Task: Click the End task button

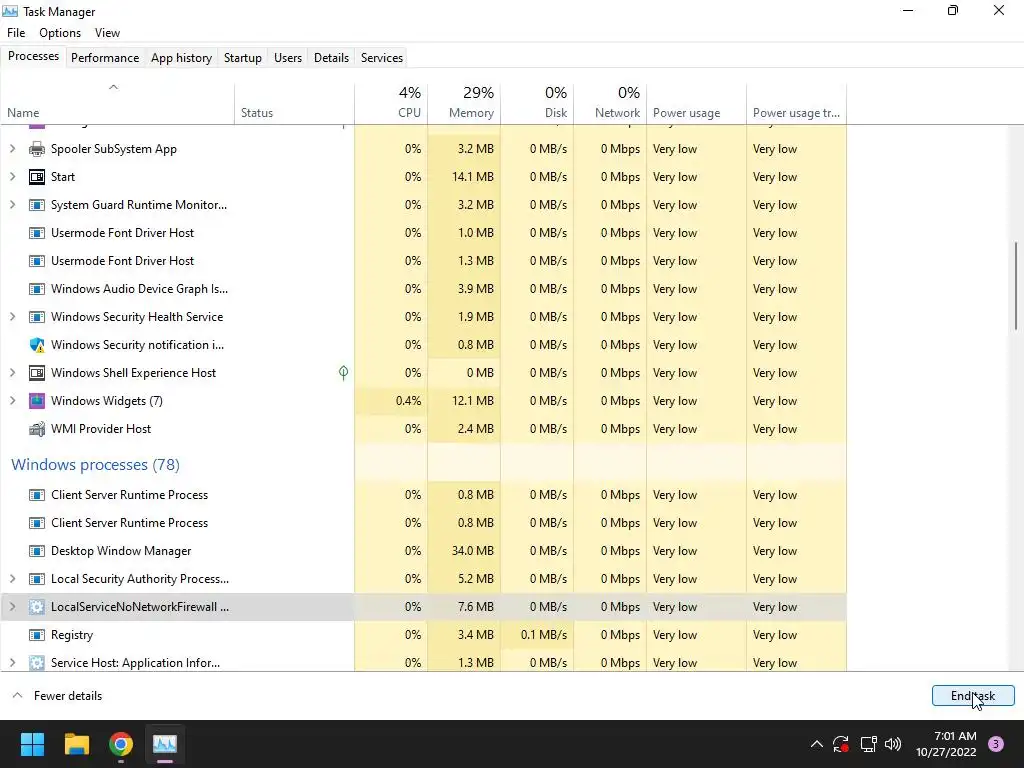Action: 973,696
